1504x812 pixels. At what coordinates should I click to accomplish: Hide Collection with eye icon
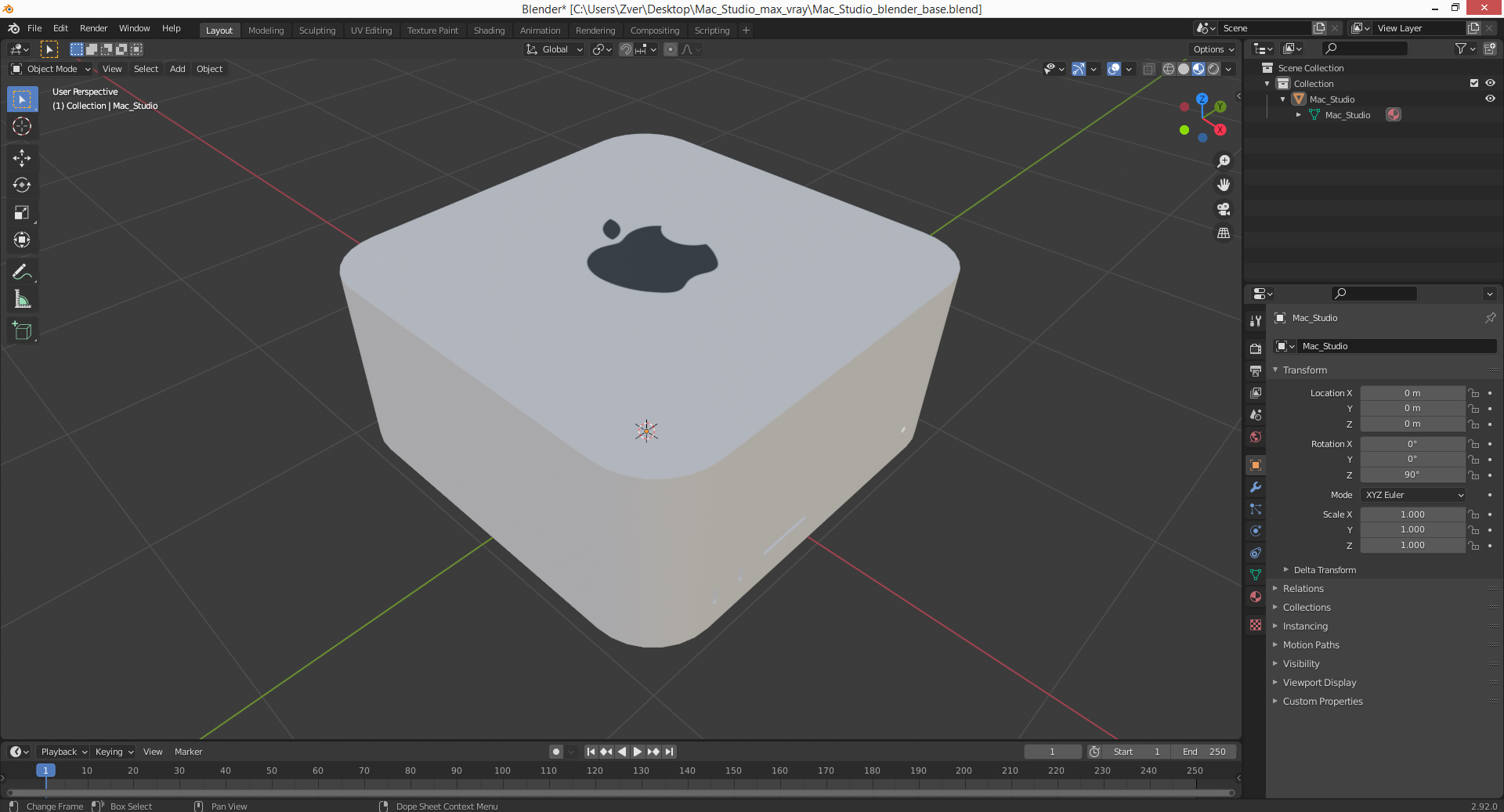(1490, 83)
